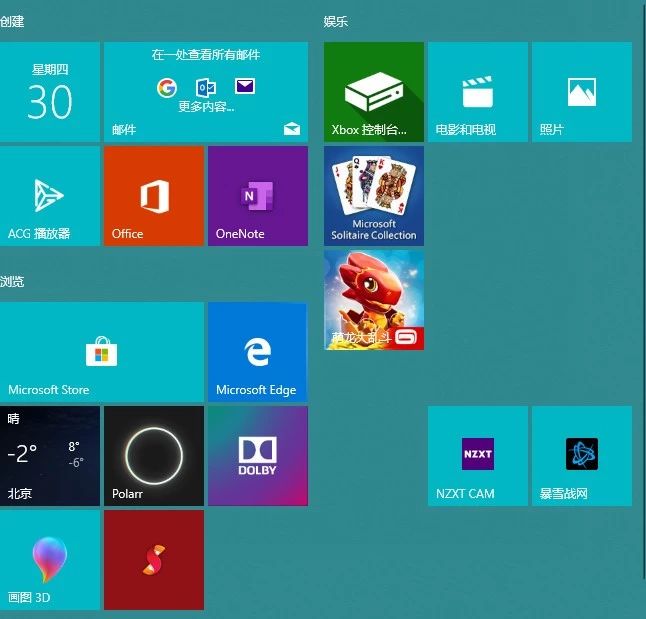The width and height of the screenshot is (646, 619).
Task: Click the 浏览 group header
Action: pos(12,282)
